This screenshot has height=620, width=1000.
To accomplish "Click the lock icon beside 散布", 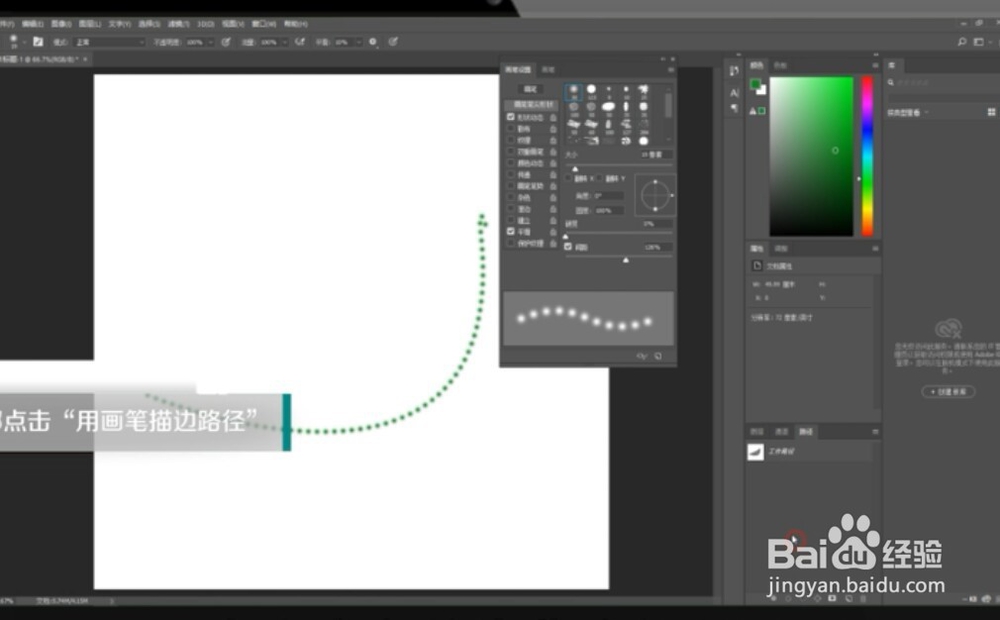I will tap(553, 129).
